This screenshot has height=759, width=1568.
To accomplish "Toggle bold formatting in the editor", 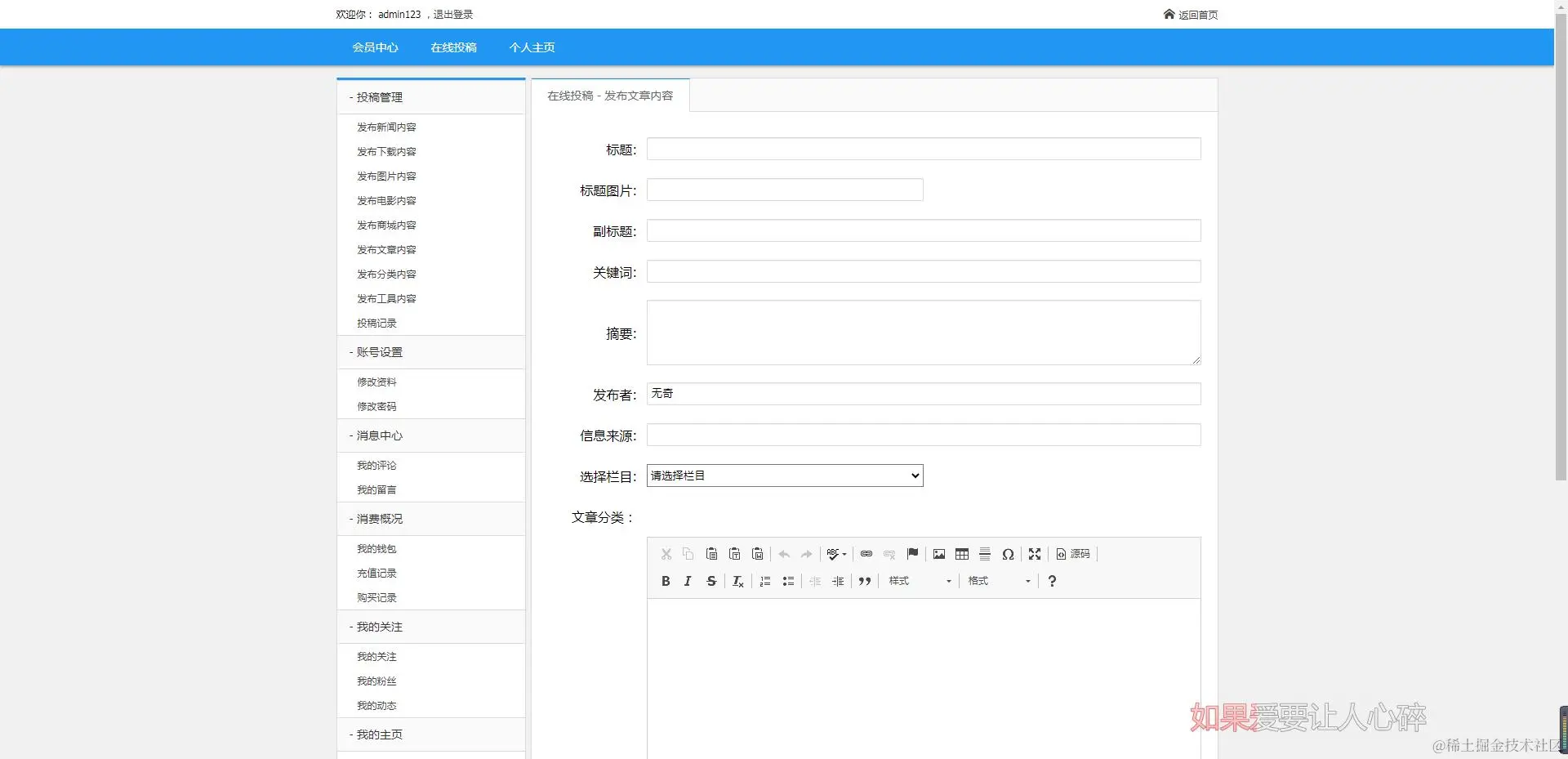I will click(665, 581).
